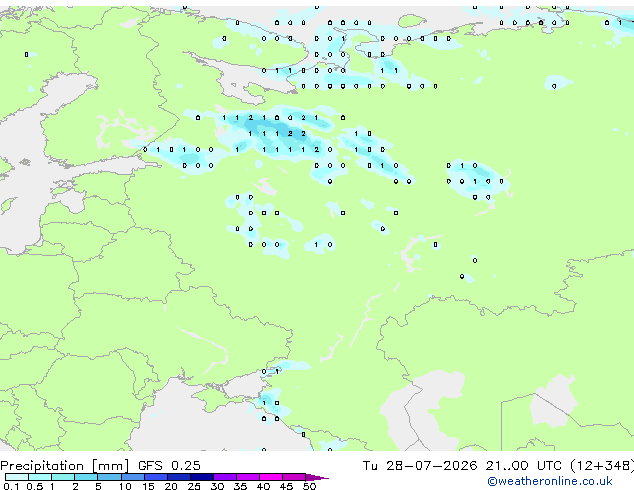Click the legend value '0.1'
The width and height of the screenshot is (634, 490).
tap(11, 486)
